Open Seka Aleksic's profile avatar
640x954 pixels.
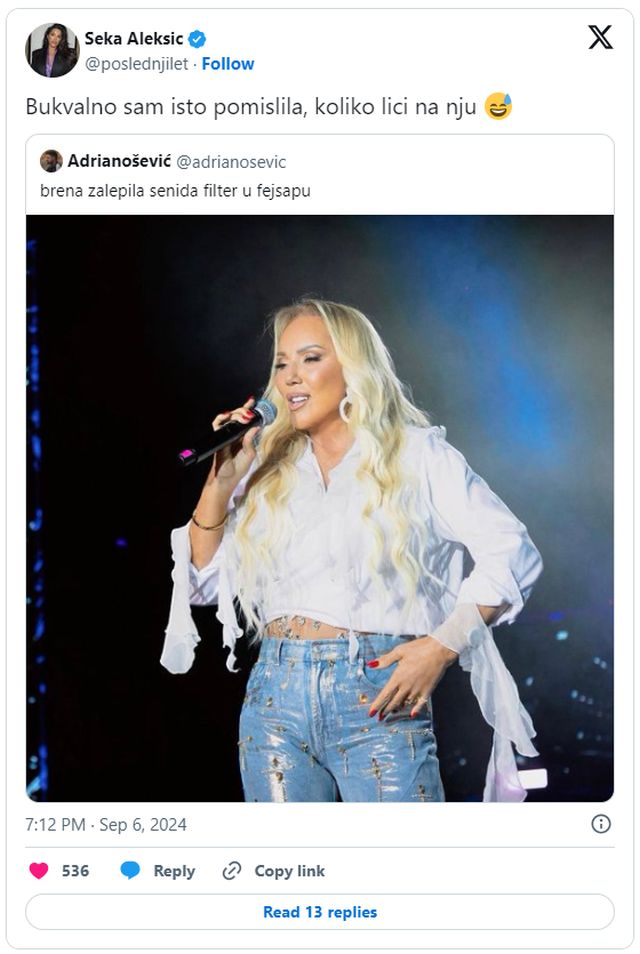pyautogui.click(x=52, y=50)
